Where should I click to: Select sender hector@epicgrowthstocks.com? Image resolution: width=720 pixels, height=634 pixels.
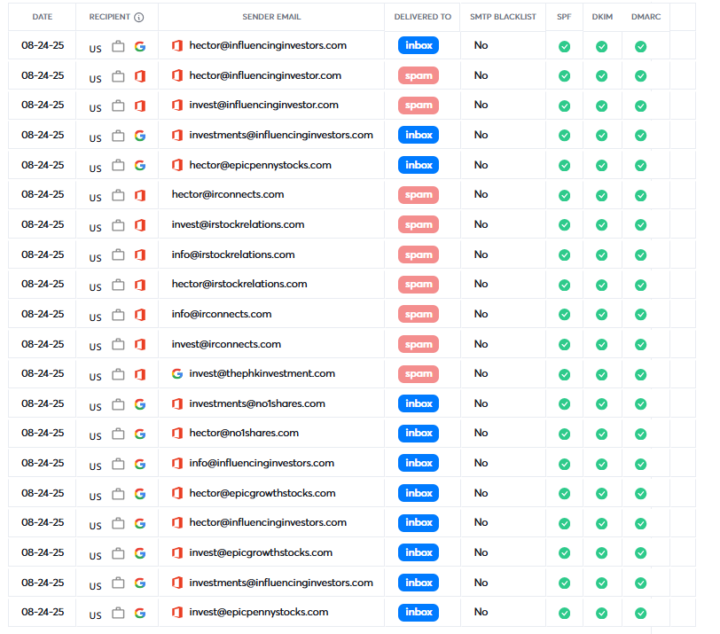tap(262, 493)
